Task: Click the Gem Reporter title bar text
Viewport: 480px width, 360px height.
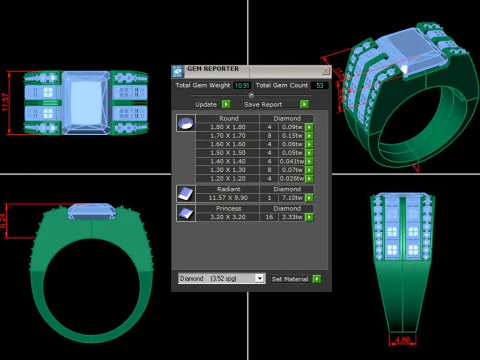Action: (213, 69)
